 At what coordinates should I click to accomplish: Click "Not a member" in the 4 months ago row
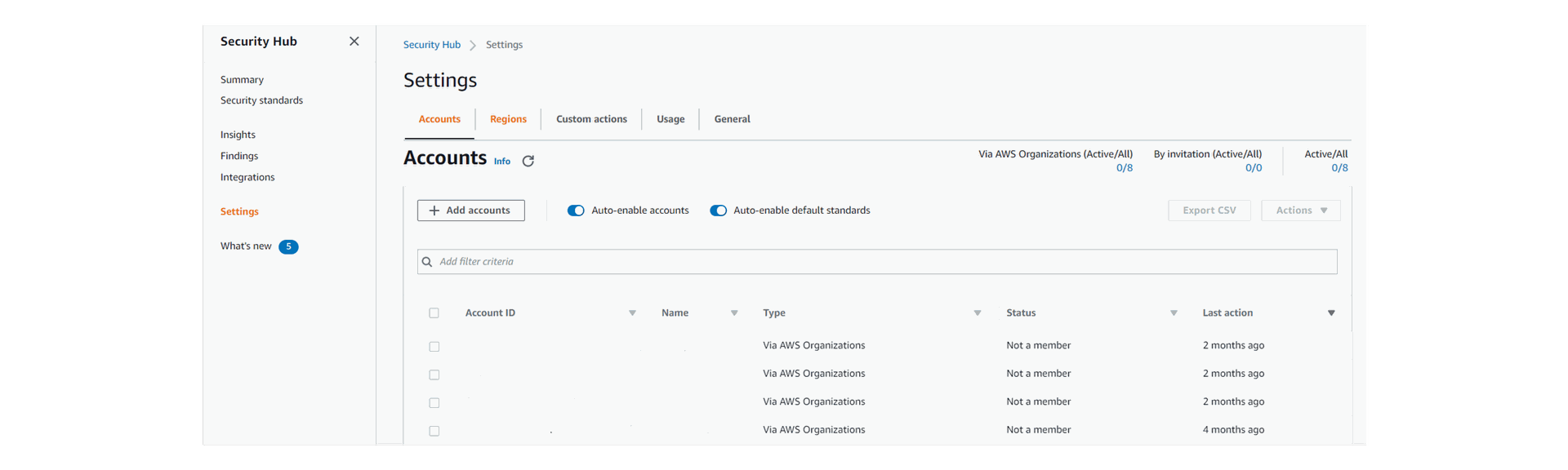1038,430
